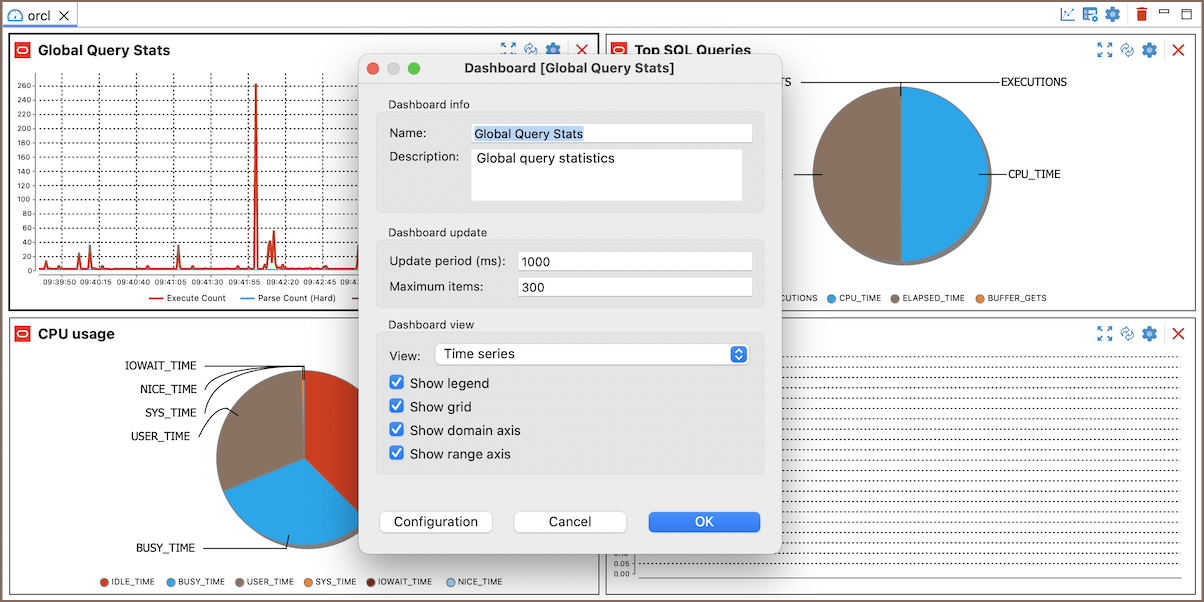The height and width of the screenshot is (602, 1204).
Task: Maximize the Top SQL Queries panel
Action: tap(1104, 50)
